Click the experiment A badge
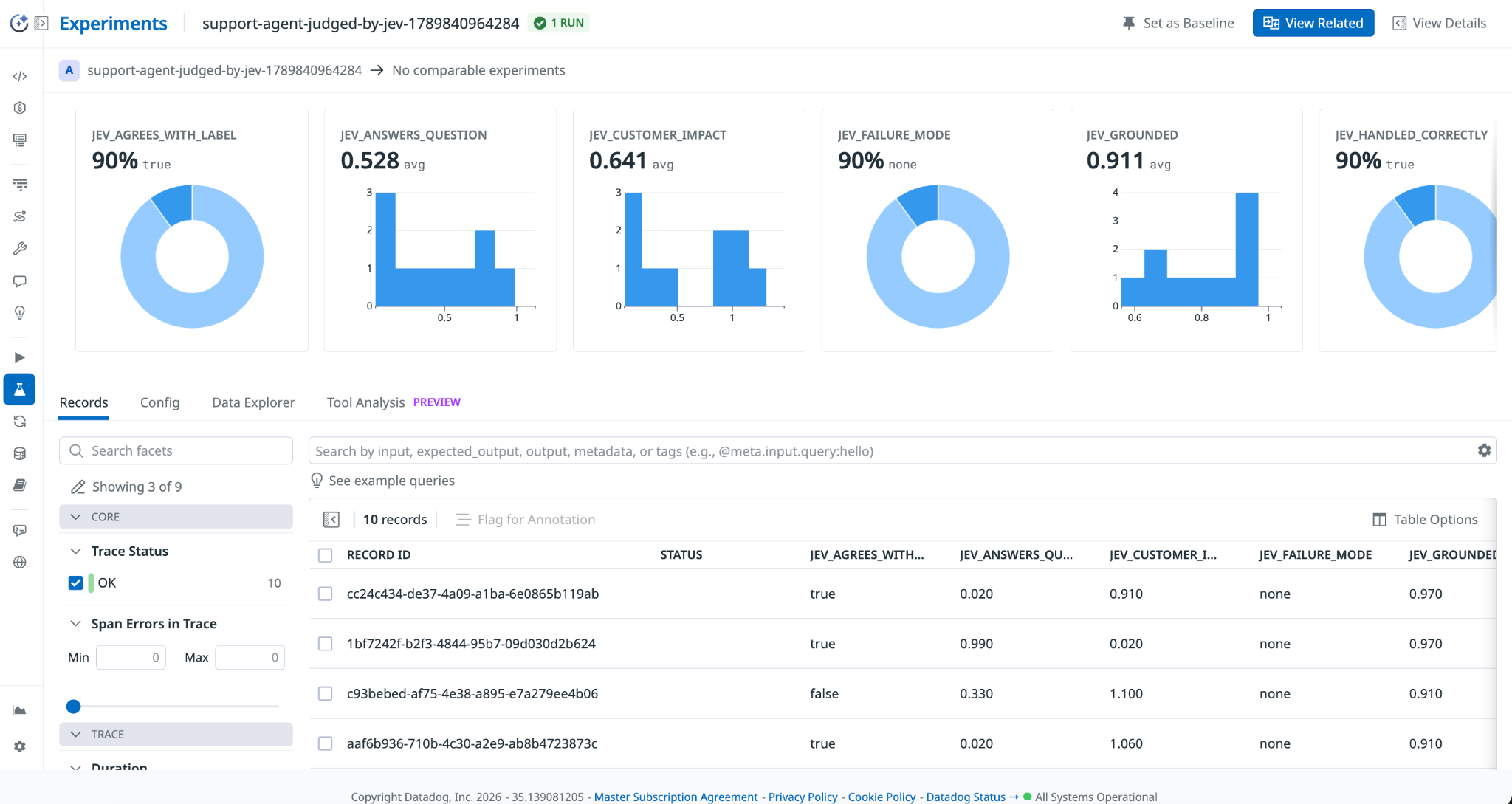 click(69, 70)
